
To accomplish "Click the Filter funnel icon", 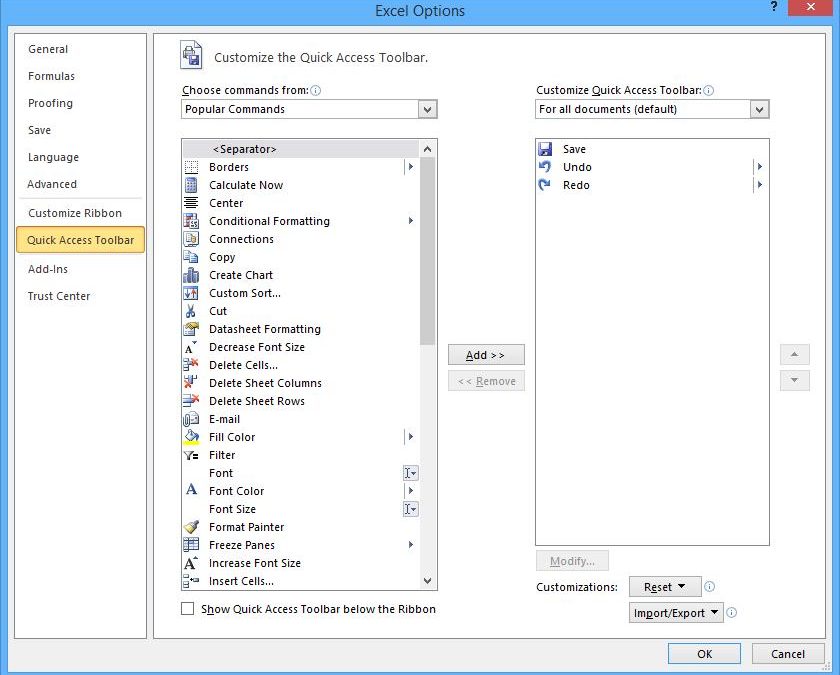I will click(191, 455).
